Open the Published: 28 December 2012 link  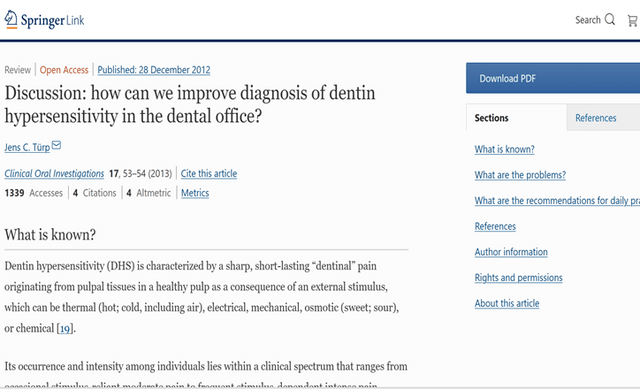pyautogui.click(x=154, y=70)
